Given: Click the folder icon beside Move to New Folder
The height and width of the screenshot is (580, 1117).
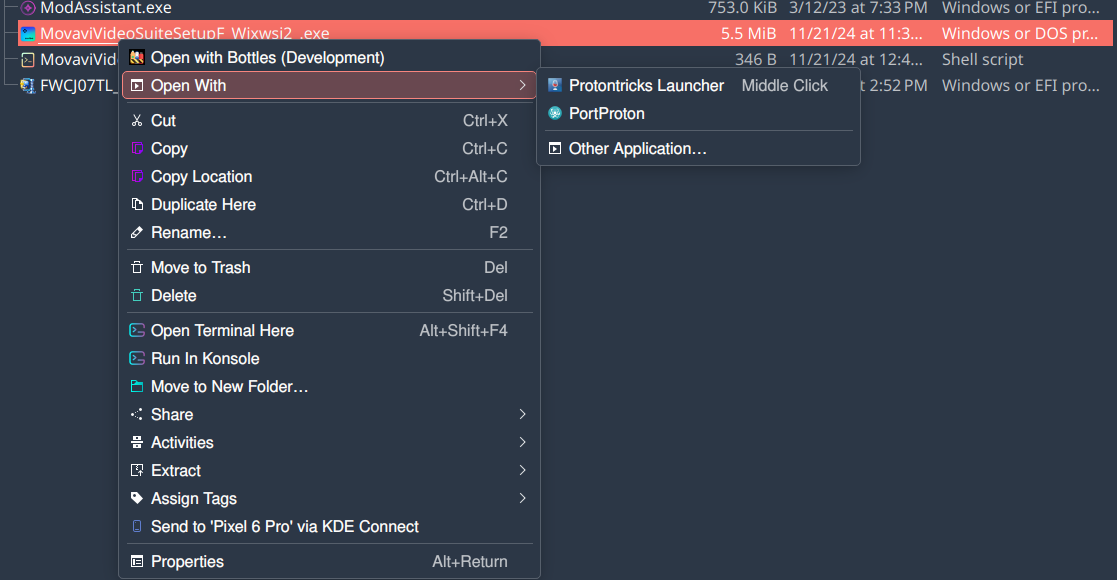Looking at the screenshot, I should pos(137,386).
